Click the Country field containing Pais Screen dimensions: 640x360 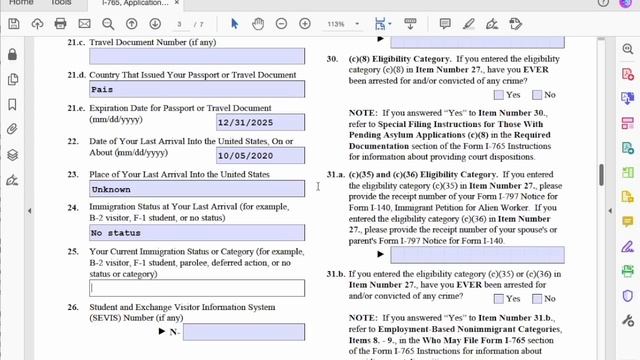[197, 89]
